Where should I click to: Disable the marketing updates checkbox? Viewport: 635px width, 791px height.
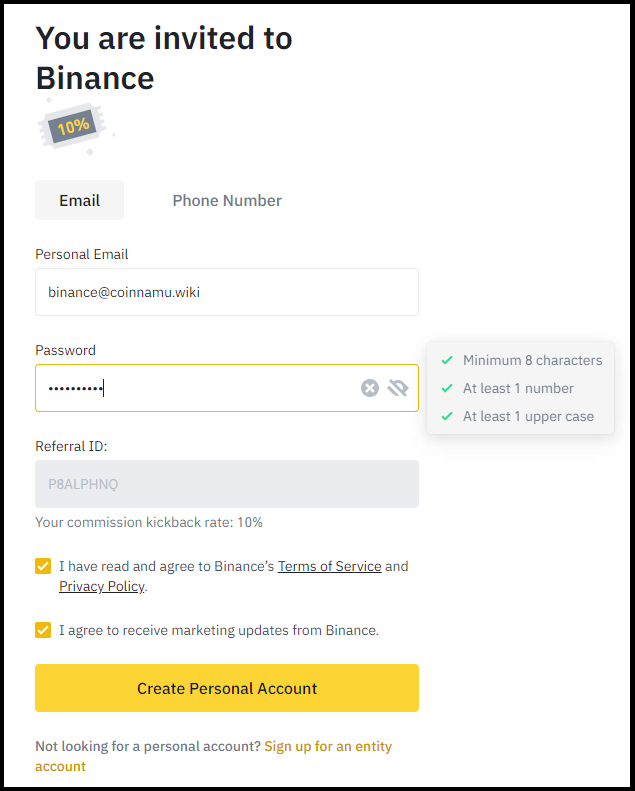coord(43,630)
